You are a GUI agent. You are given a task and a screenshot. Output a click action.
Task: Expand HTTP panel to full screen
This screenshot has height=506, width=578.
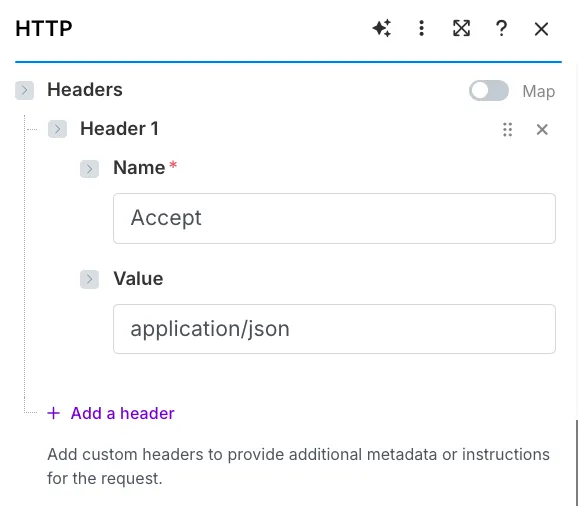click(x=461, y=28)
